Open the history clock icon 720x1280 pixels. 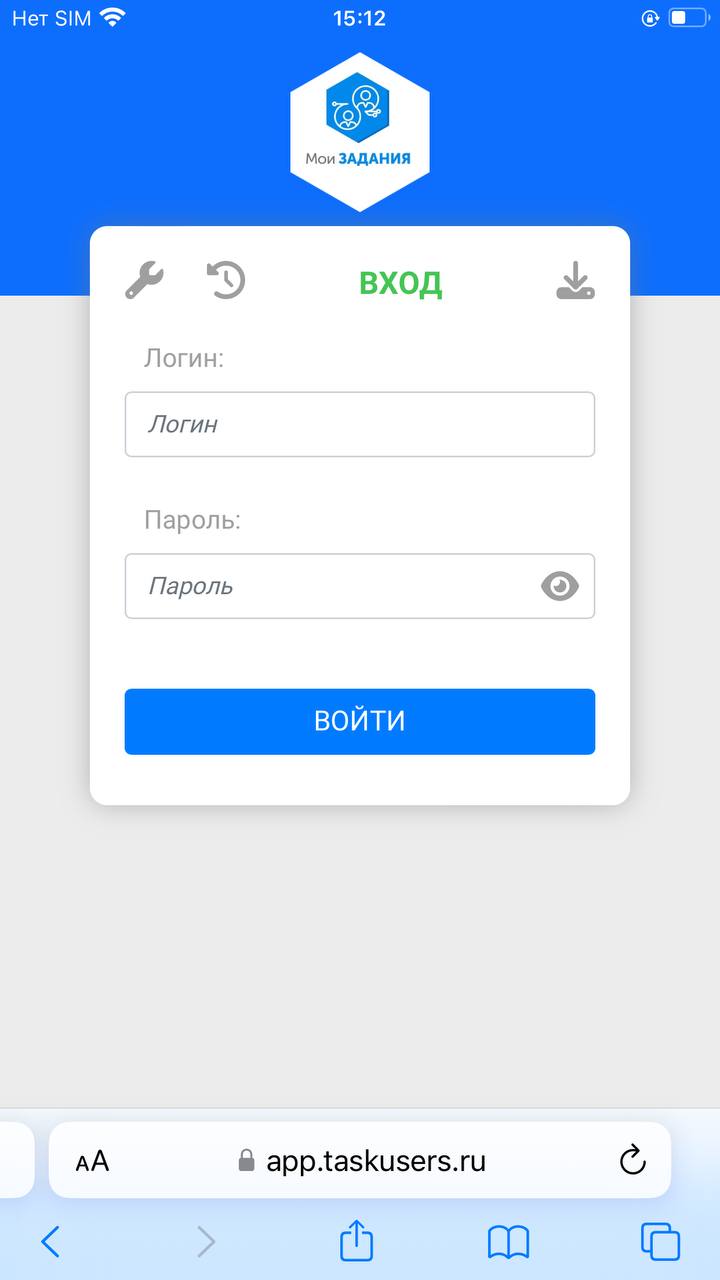[x=226, y=280]
